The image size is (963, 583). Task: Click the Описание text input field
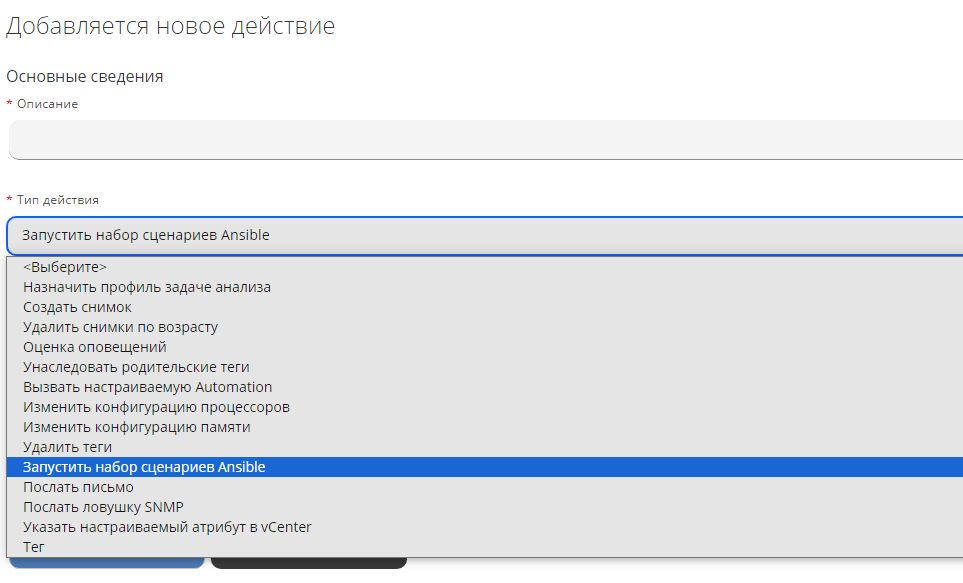(486, 140)
